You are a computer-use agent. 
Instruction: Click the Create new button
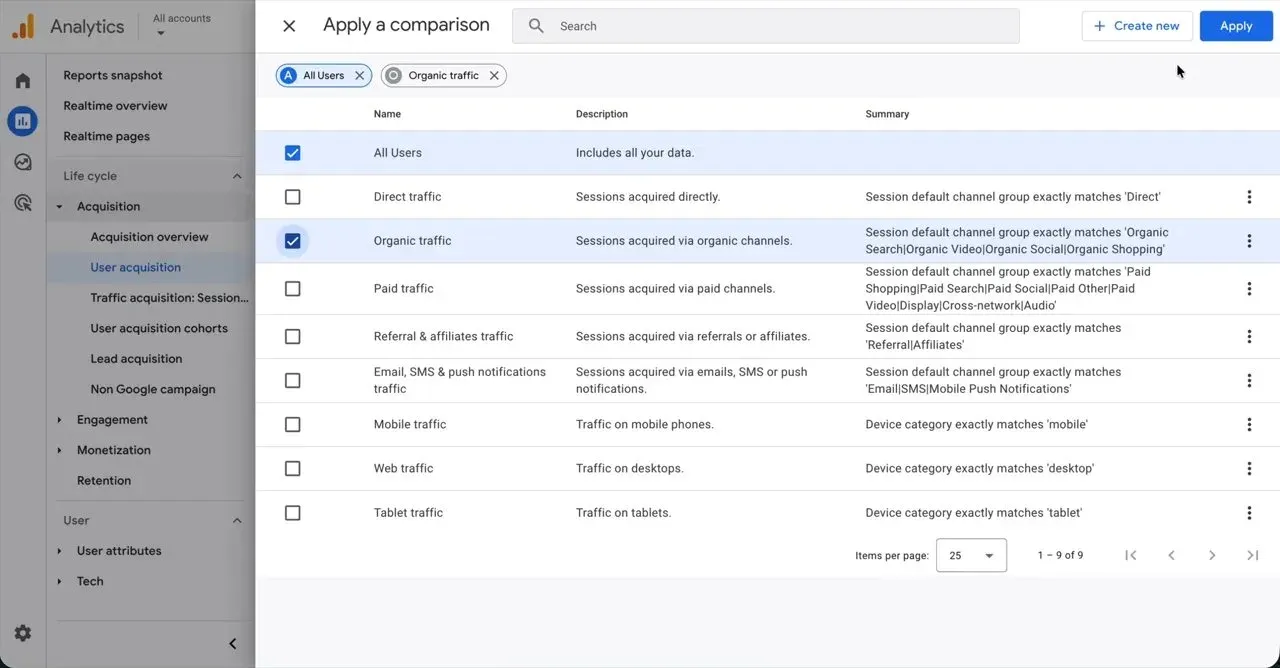[x=1137, y=26]
